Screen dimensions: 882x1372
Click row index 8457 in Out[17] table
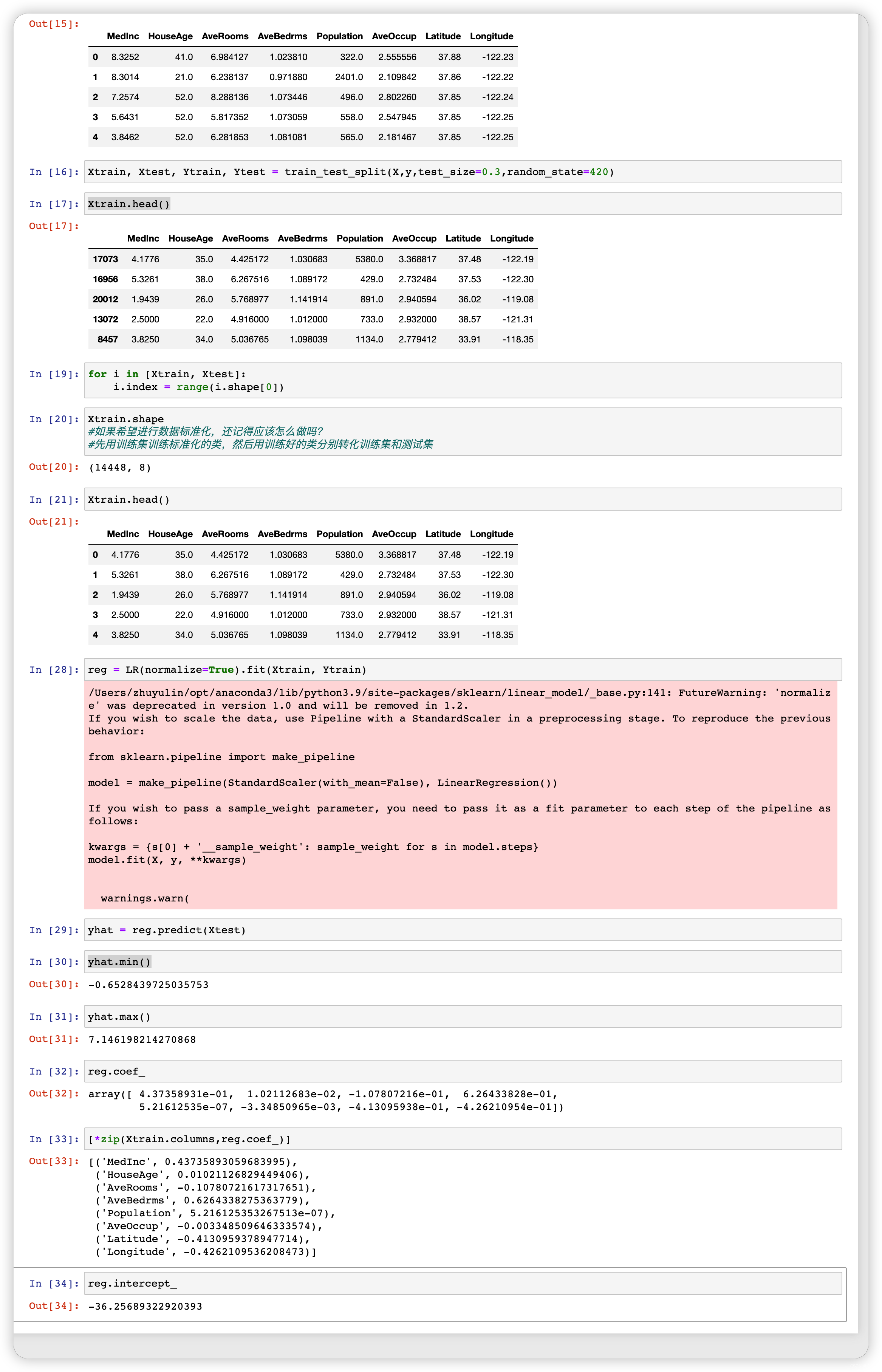pyautogui.click(x=108, y=339)
